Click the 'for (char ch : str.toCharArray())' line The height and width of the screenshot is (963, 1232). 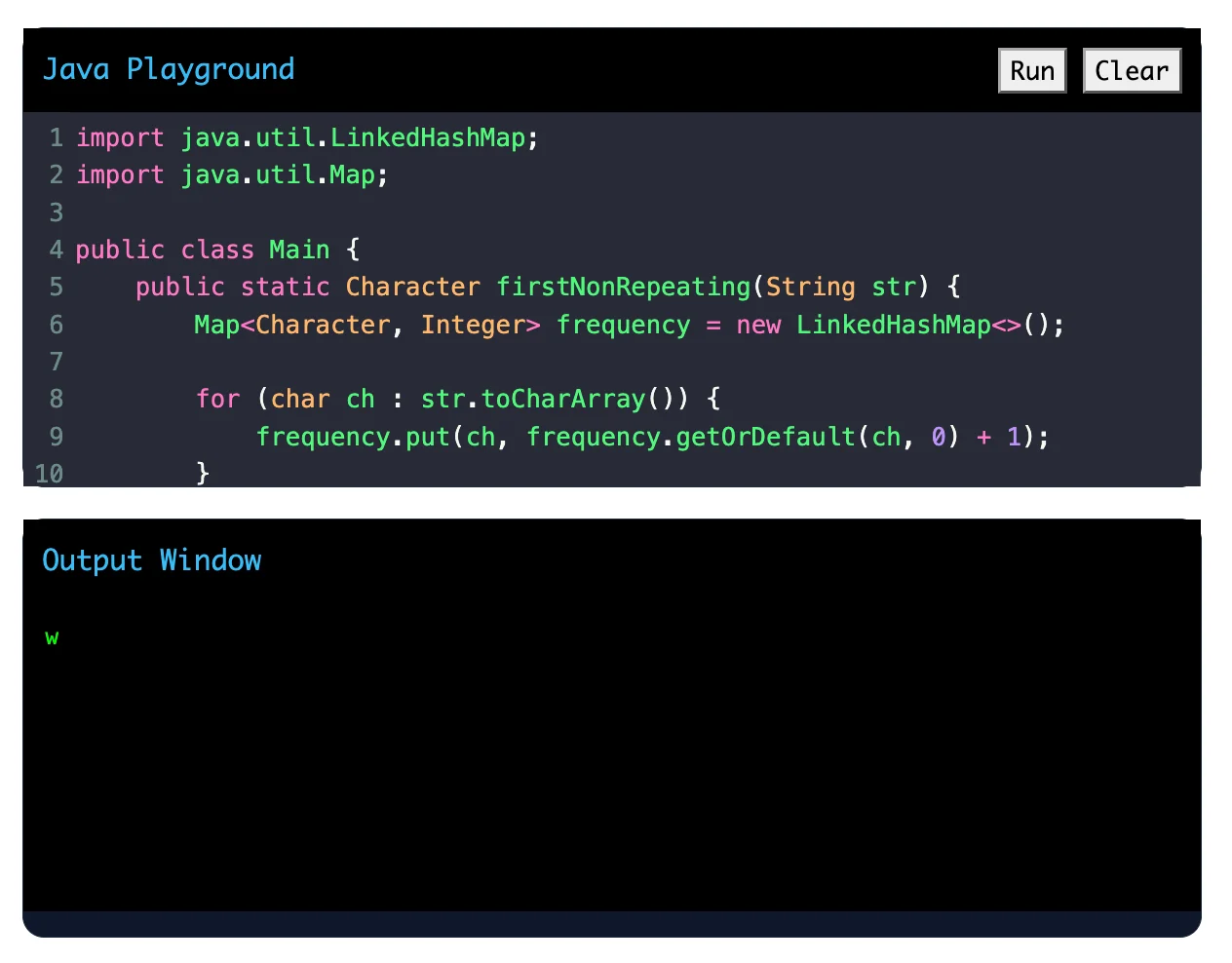458,399
